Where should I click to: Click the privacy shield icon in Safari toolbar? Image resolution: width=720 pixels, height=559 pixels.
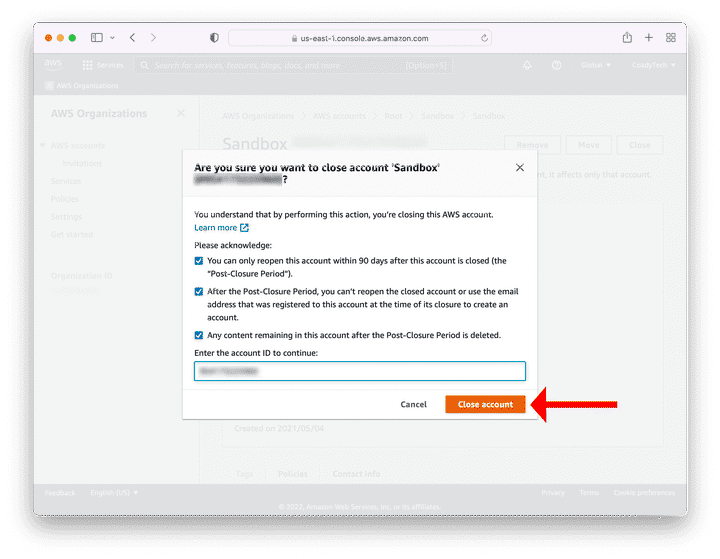[x=214, y=38]
